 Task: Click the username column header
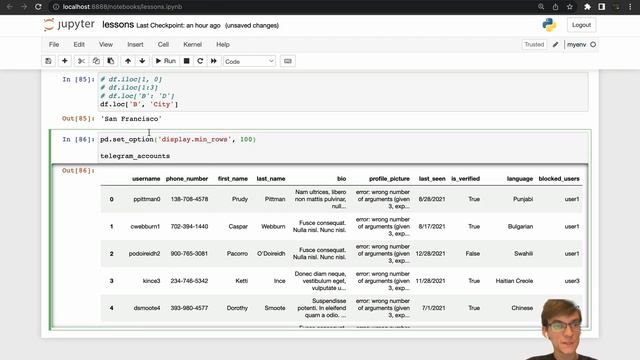(x=146, y=179)
